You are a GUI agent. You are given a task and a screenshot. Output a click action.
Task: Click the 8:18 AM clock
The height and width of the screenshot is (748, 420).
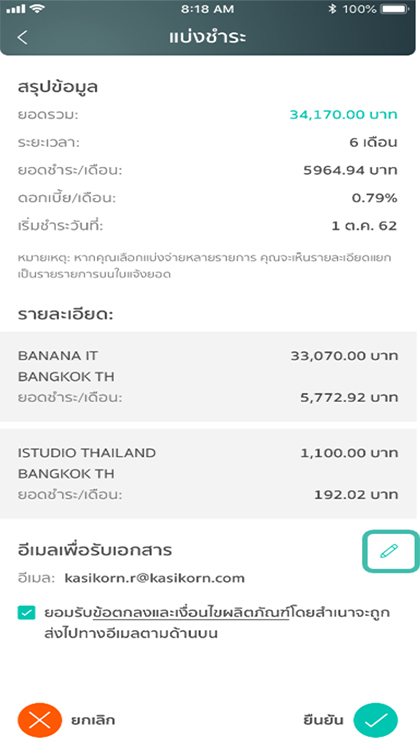point(208,9)
